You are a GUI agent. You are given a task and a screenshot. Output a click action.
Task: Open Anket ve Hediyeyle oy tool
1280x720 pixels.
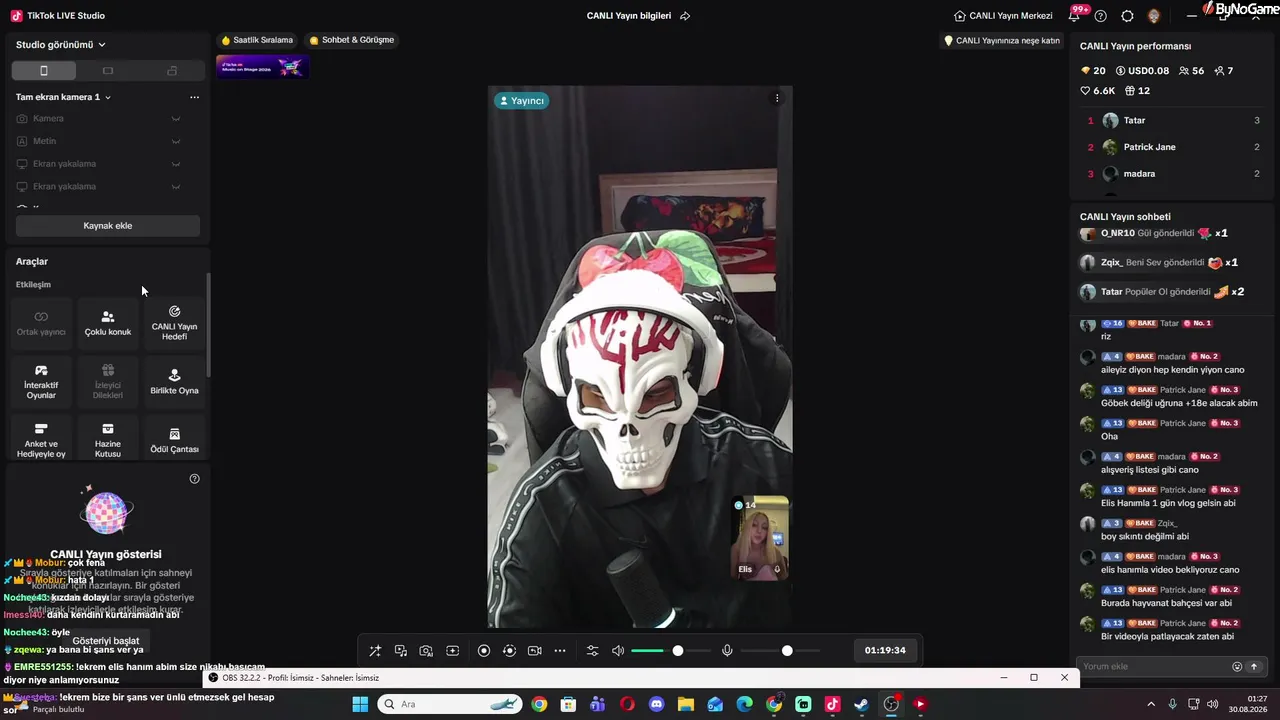point(41,440)
